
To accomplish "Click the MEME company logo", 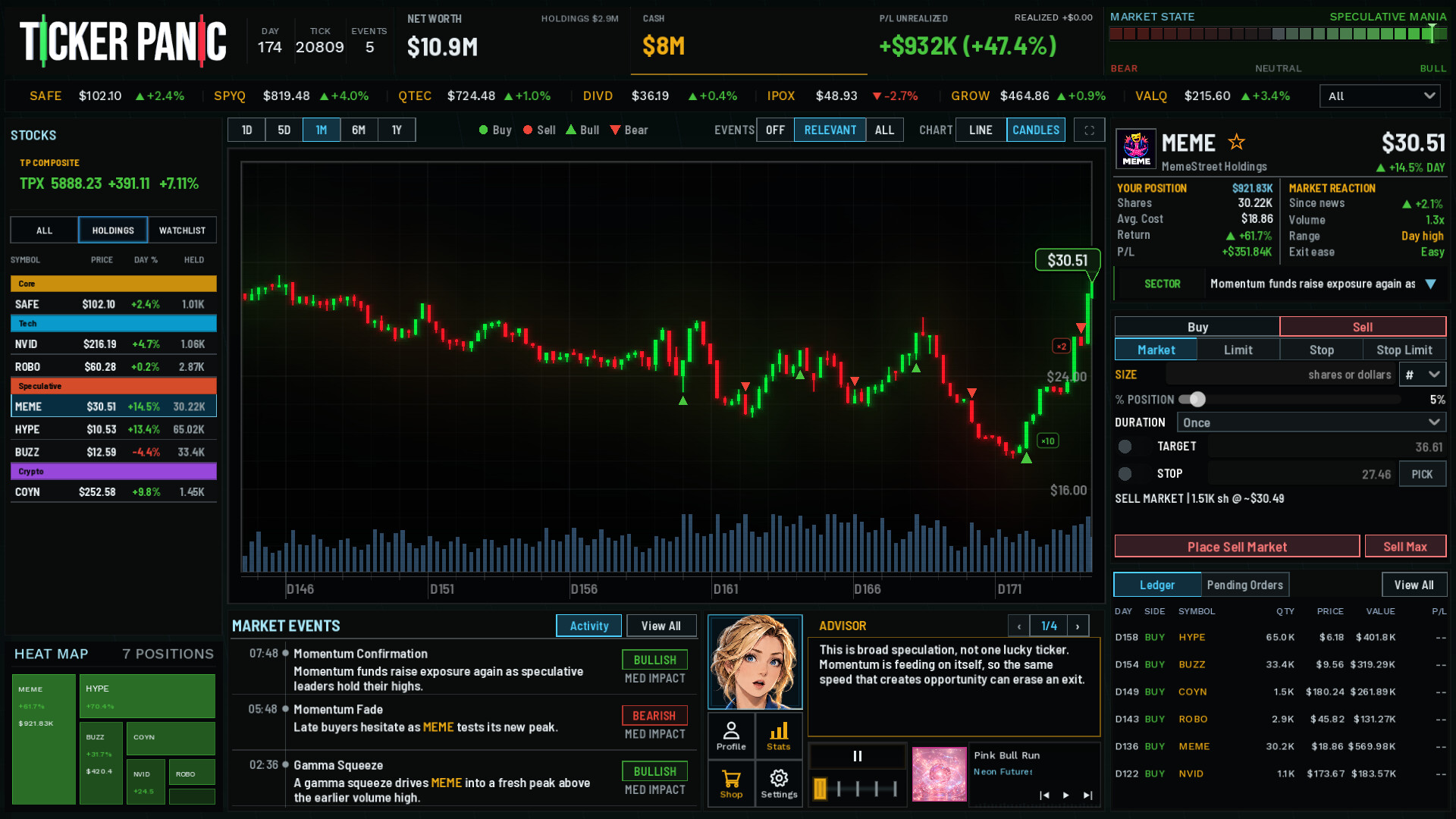I will 1136,149.
